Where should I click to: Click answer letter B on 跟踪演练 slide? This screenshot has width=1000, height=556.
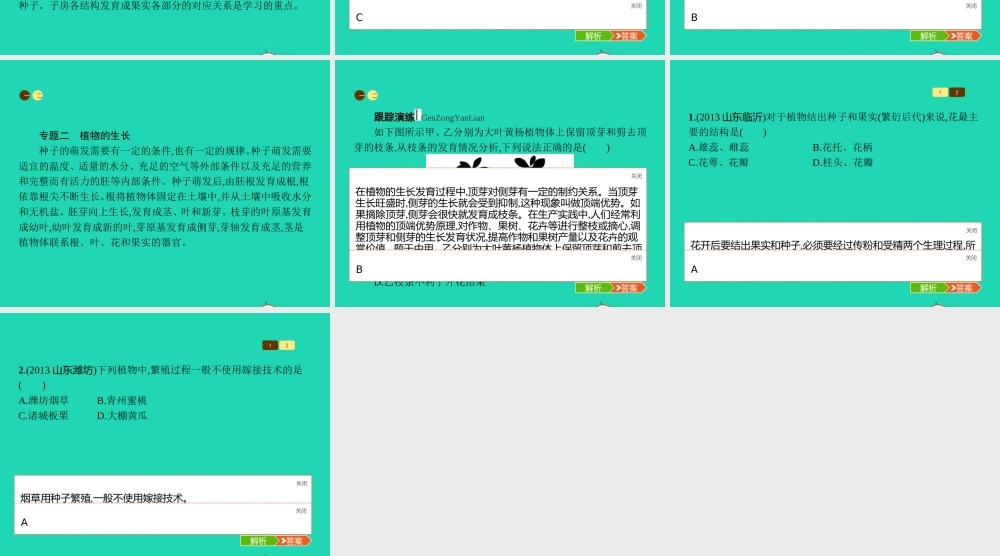point(359,269)
